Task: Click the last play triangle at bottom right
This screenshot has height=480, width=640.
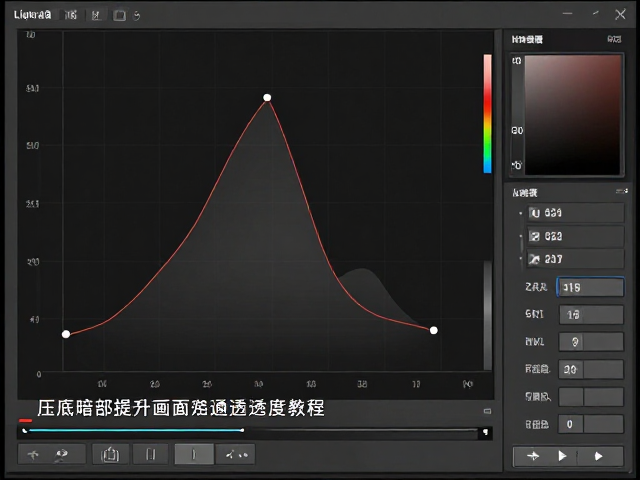Action: click(x=598, y=456)
